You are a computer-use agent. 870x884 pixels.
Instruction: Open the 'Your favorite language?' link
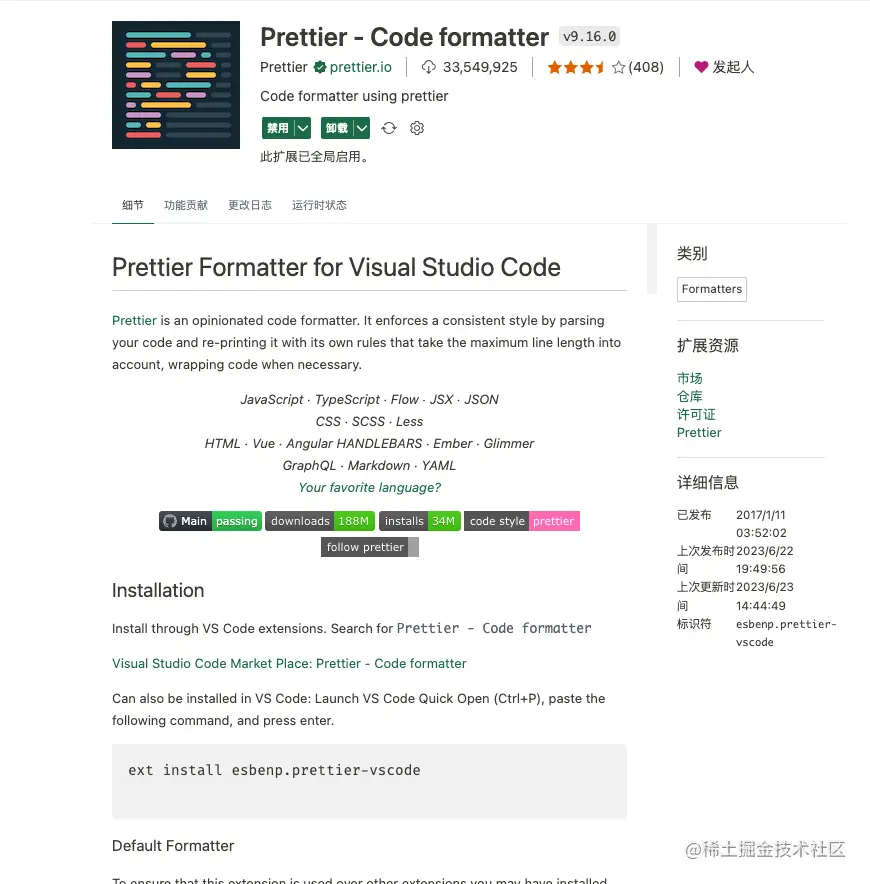[369, 487]
